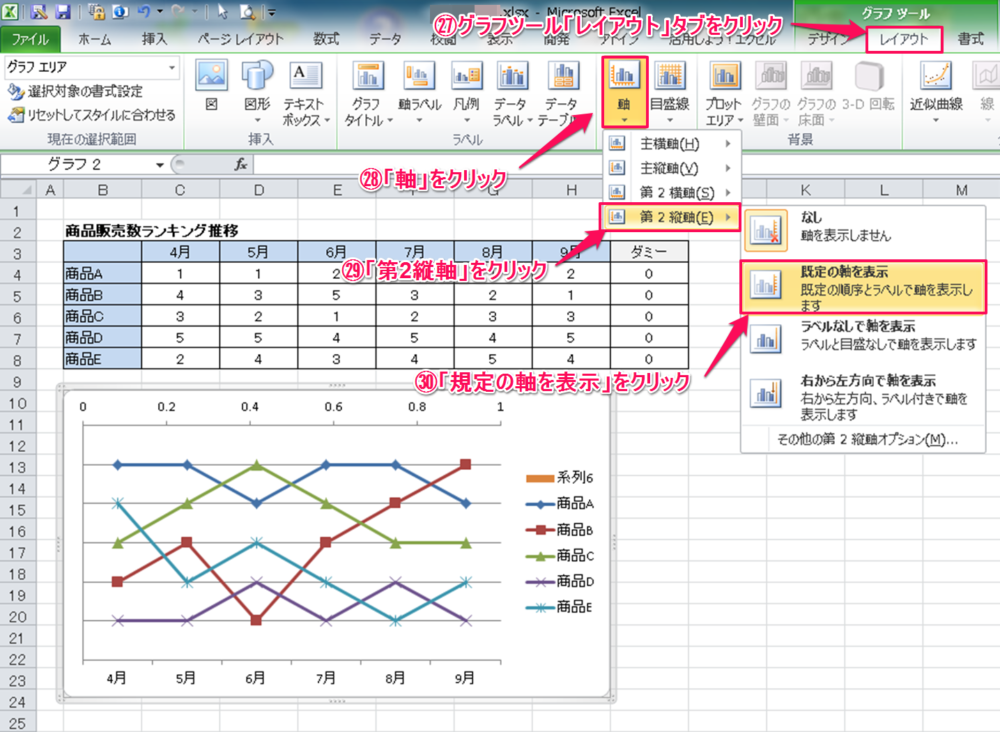
Task: Open the name box dropdown arrow
Action: click(159, 165)
